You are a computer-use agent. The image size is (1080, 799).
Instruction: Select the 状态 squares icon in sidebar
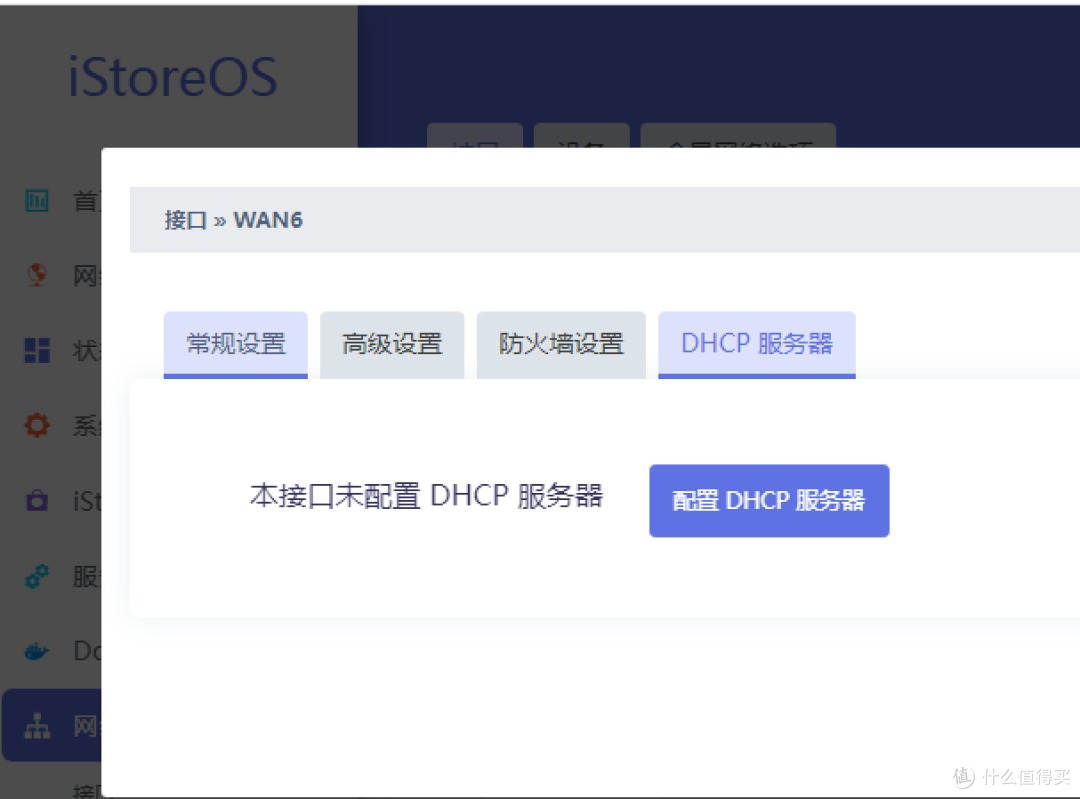(37, 350)
